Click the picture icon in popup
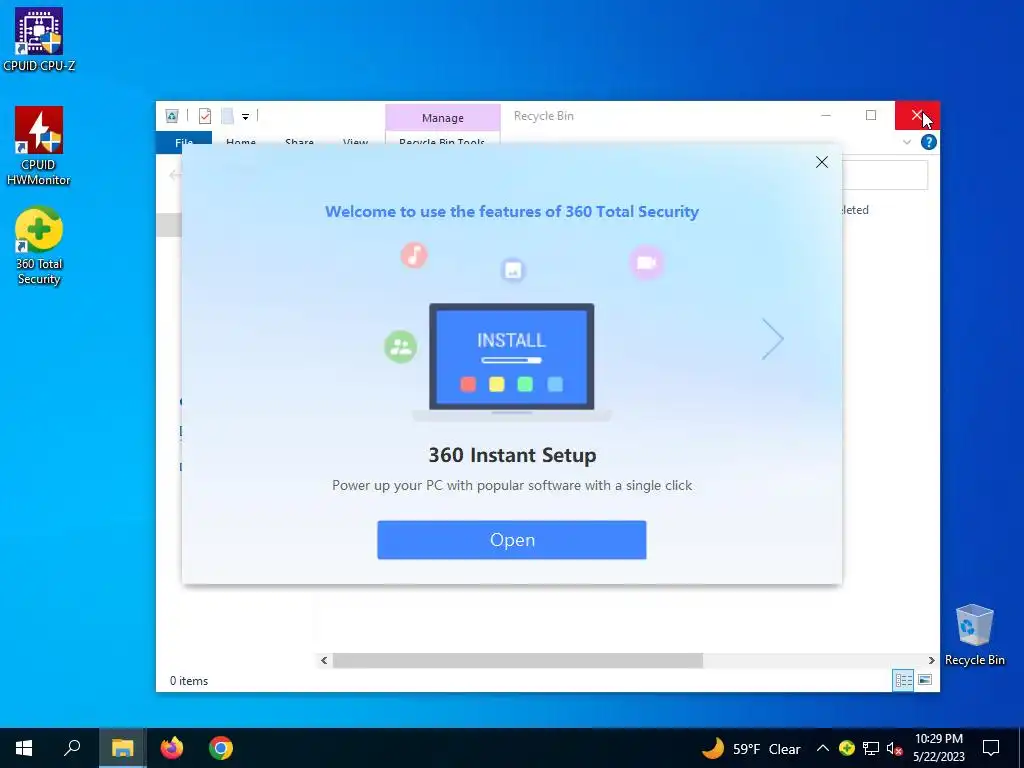This screenshot has height=768, width=1024. click(513, 270)
